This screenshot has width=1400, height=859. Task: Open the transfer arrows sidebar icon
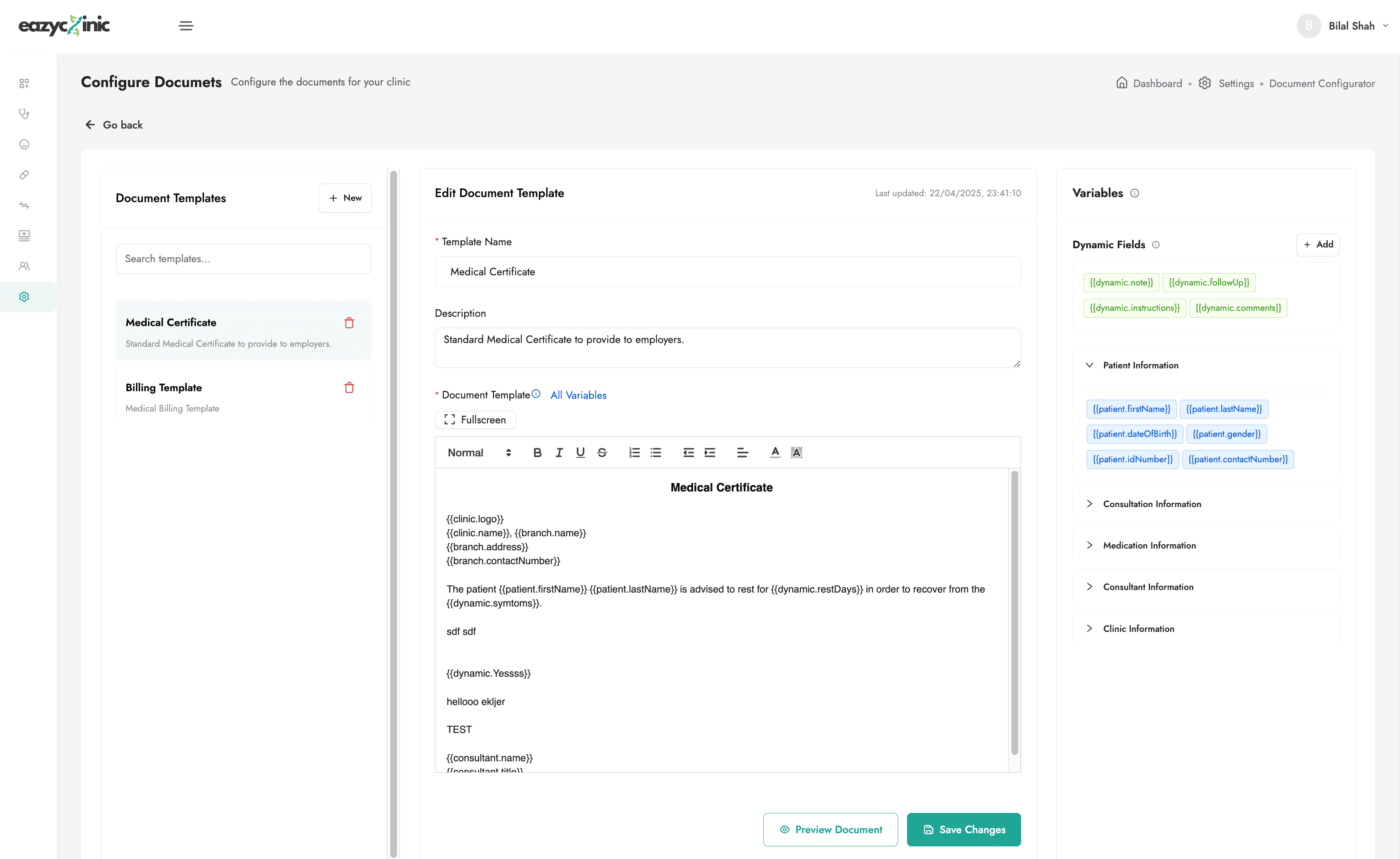[24, 205]
